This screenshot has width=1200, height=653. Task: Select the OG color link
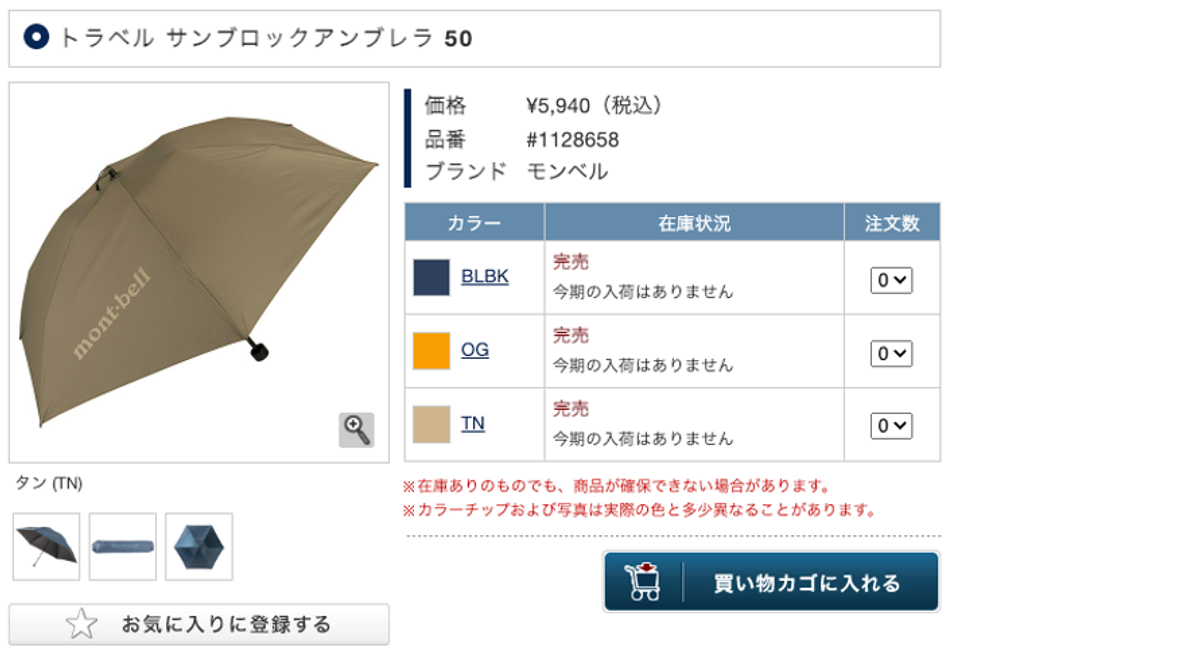[x=475, y=350]
